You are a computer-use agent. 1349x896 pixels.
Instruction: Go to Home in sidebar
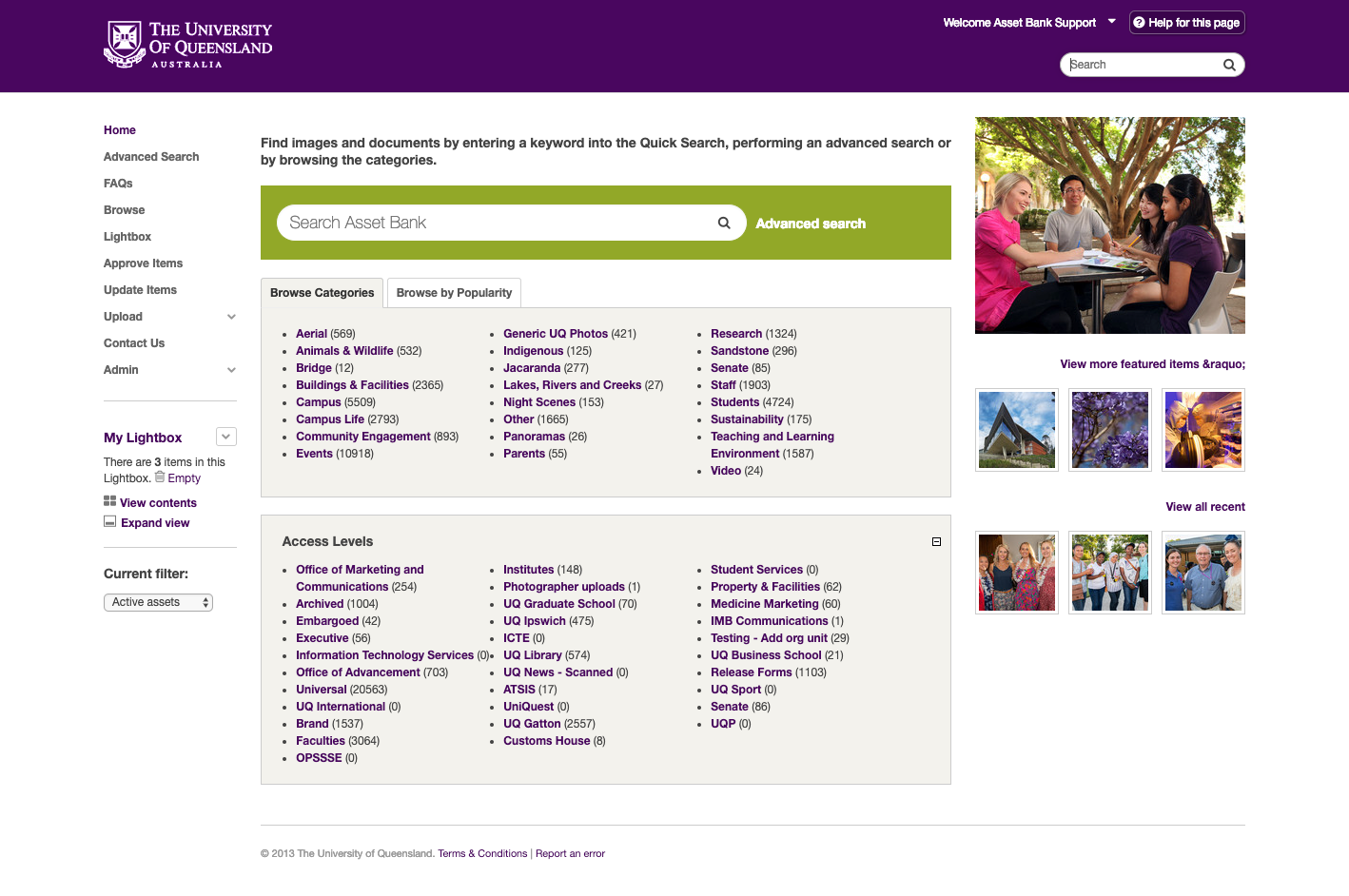tap(120, 130)
